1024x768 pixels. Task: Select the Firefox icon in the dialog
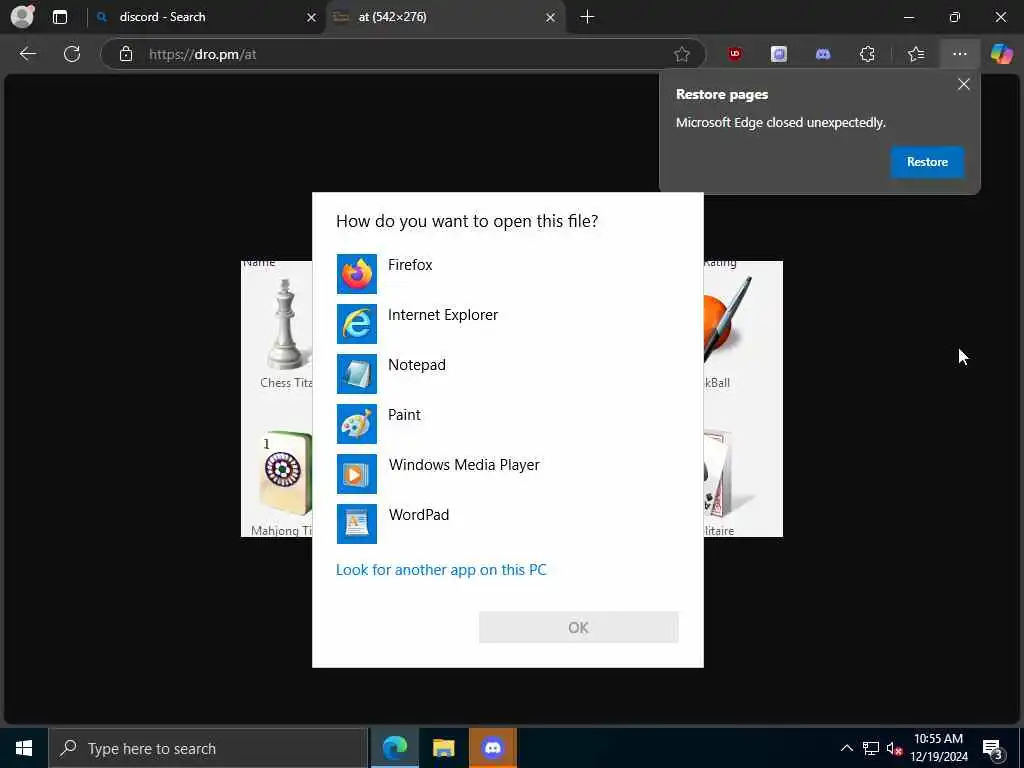(357, 274)
